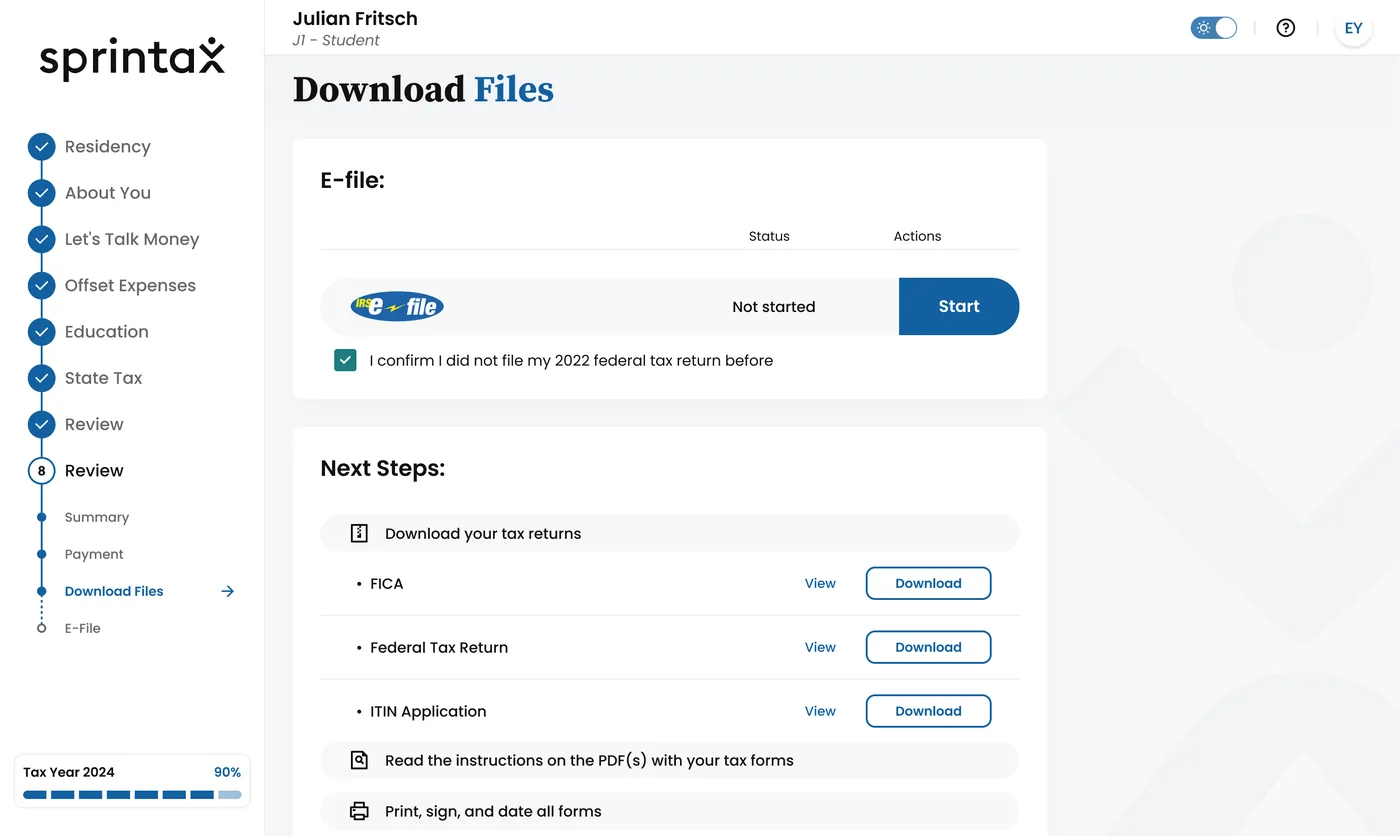This screenshot has height=836, width=1400.
Task: Go to the Payment sub-step
Action: pos(94,554)
